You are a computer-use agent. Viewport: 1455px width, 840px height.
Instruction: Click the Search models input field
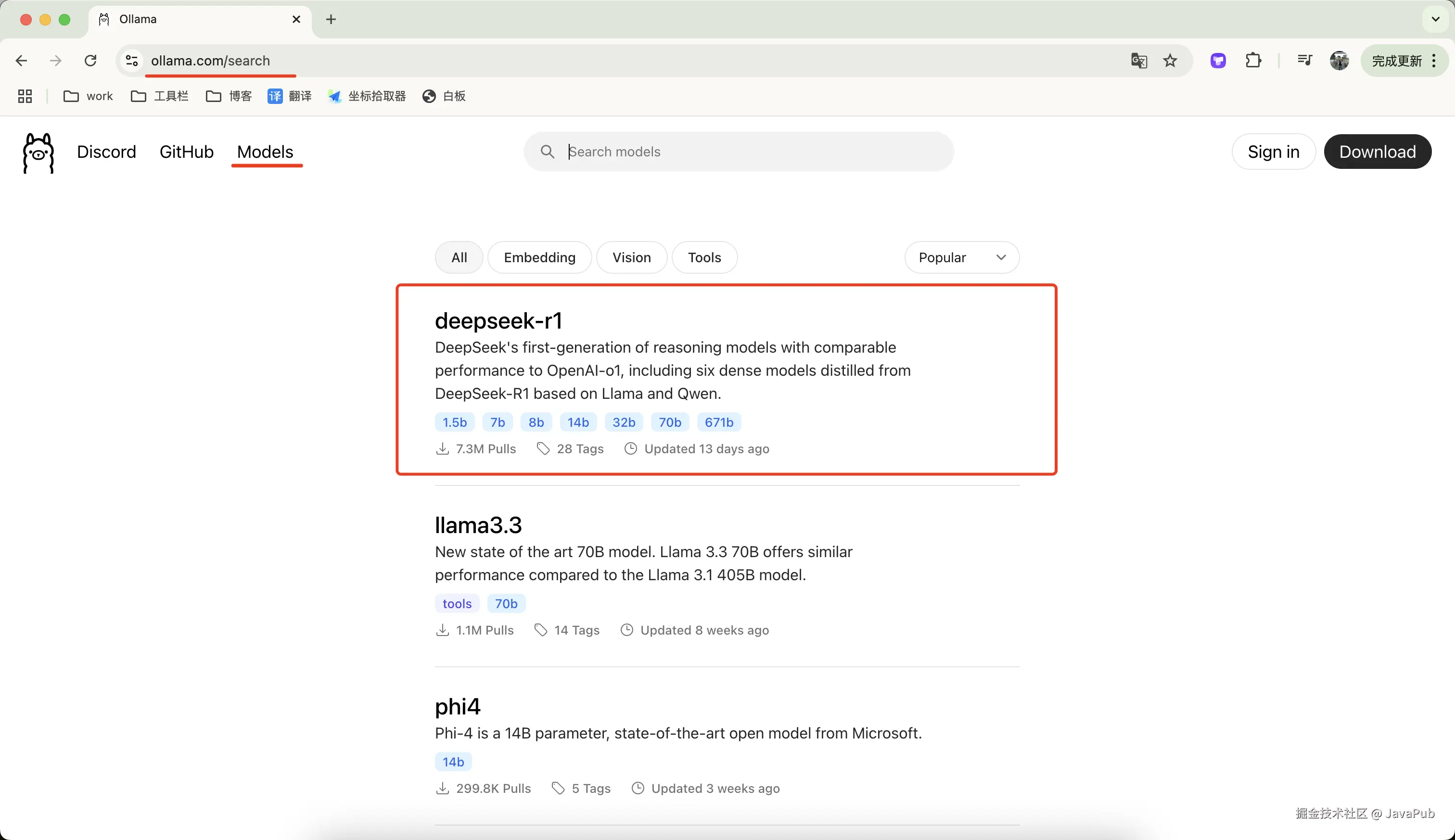click(x=750, y=152)
